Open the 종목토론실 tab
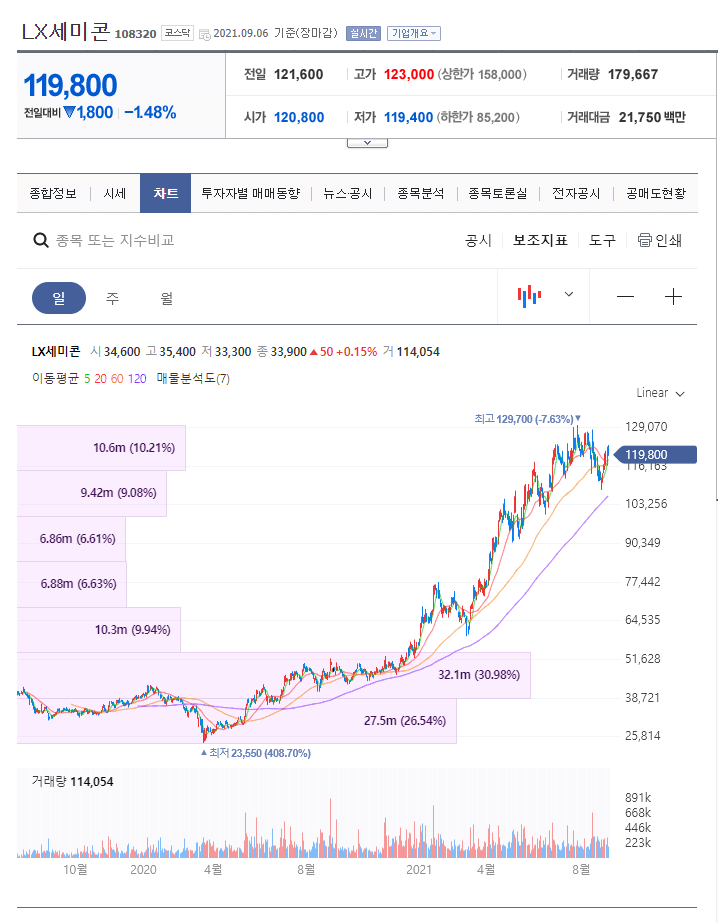This screenshot has height=923, width=718. [498, 194]
